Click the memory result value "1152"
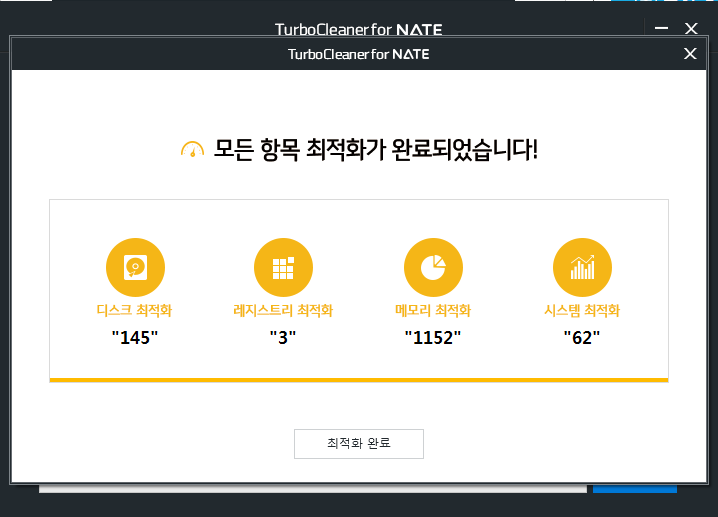Image resolution: width=718 pixels, height=517 pixels. tap(433, 337)
